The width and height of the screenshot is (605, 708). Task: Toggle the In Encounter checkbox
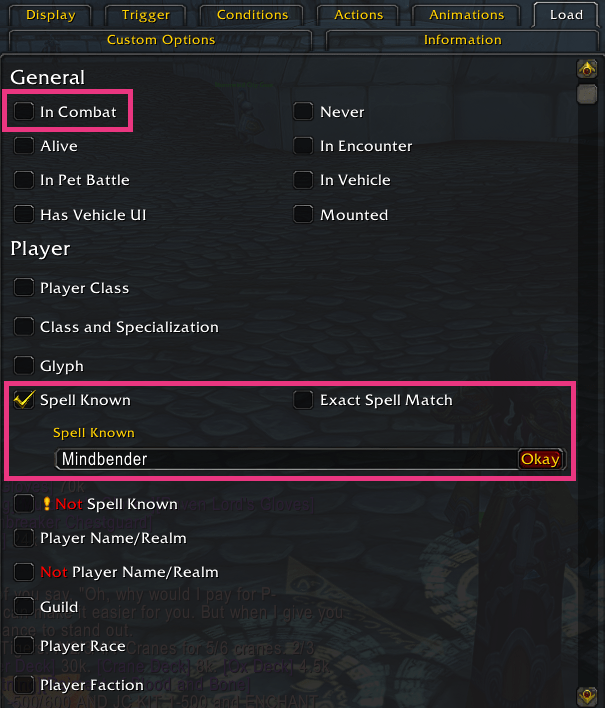tap(303, 146)
